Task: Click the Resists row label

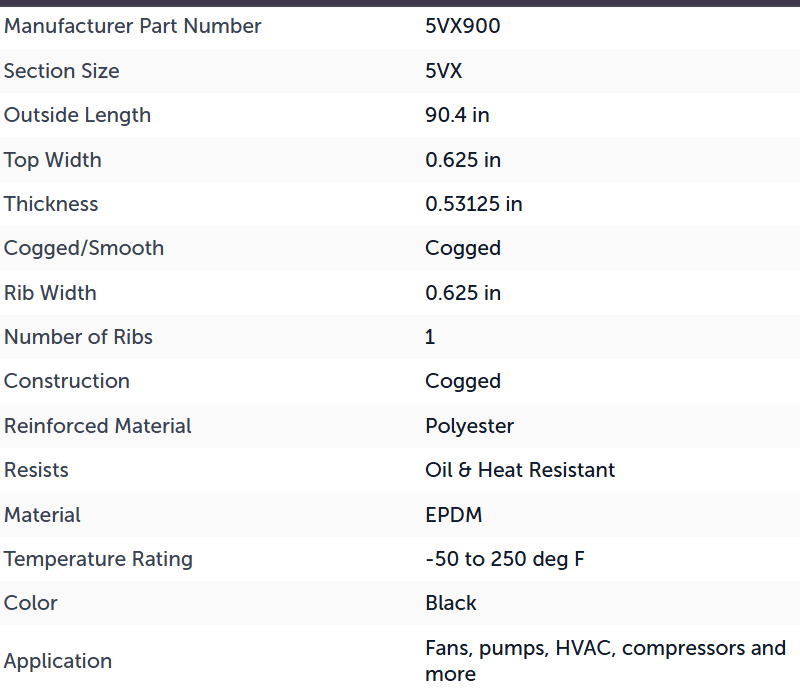Action: click(36, 470)
